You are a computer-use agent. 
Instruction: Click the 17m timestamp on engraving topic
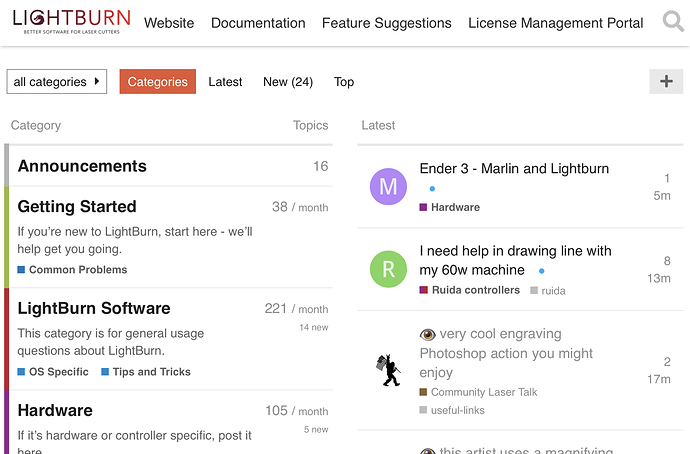tap(659, 379)
